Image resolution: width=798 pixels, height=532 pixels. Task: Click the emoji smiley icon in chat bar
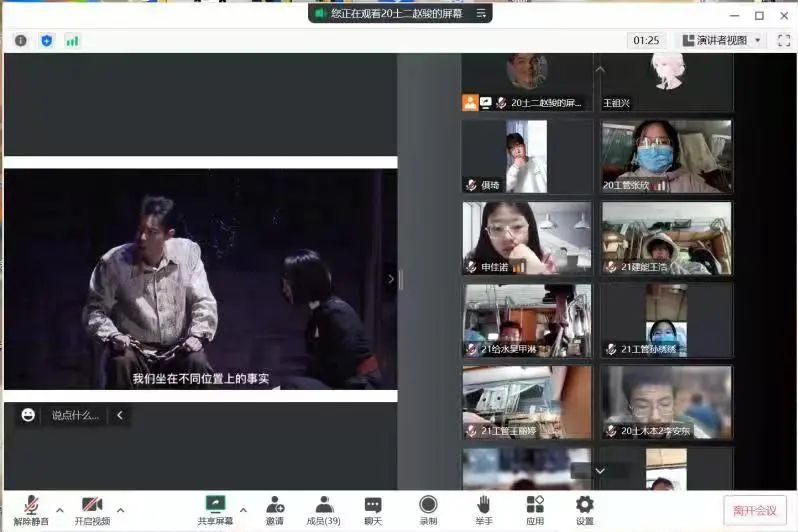pyautogui.click(x=28, y=415)
